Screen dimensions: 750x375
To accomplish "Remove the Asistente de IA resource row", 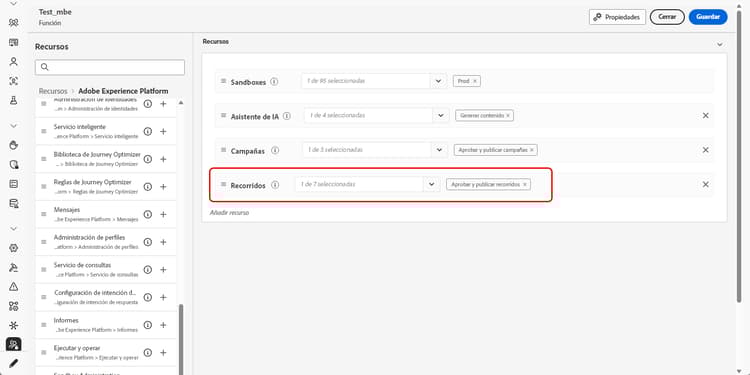I will coord(706,116).
